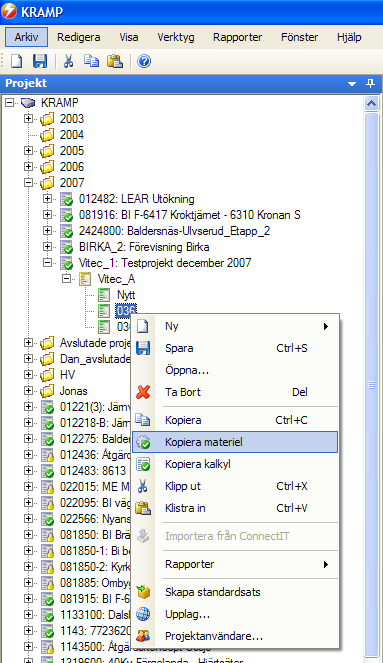Click the Cut scissors toolbar icon
The height and width of the screenshot is (663, 383).
click(x=68, y=61)
